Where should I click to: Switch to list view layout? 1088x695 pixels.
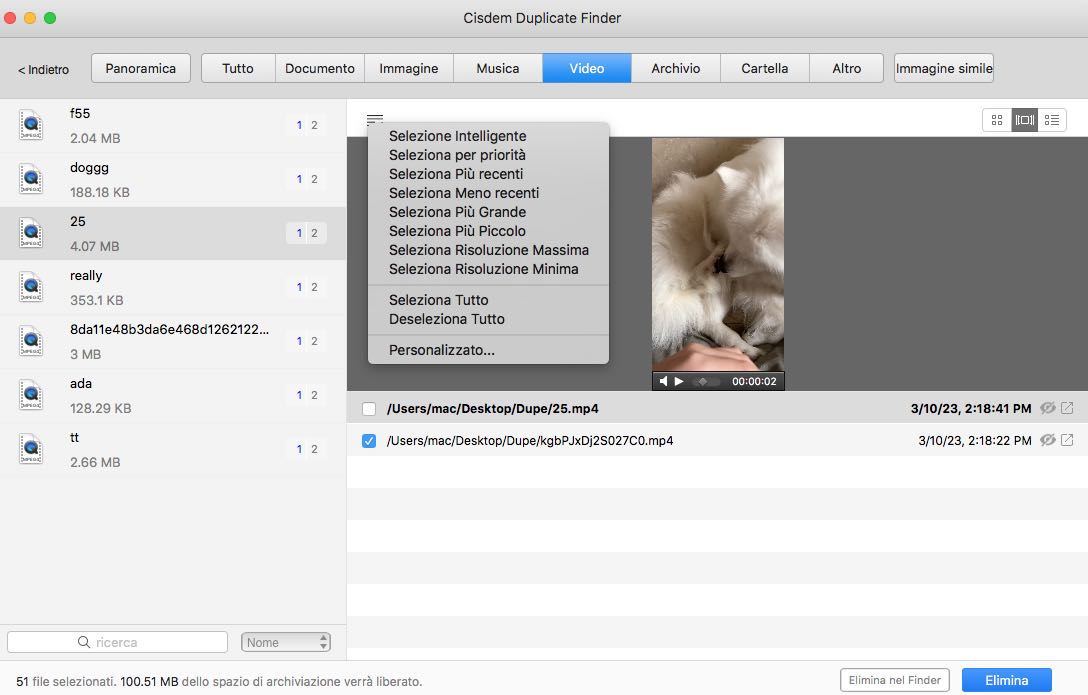tap(1052, 120)
